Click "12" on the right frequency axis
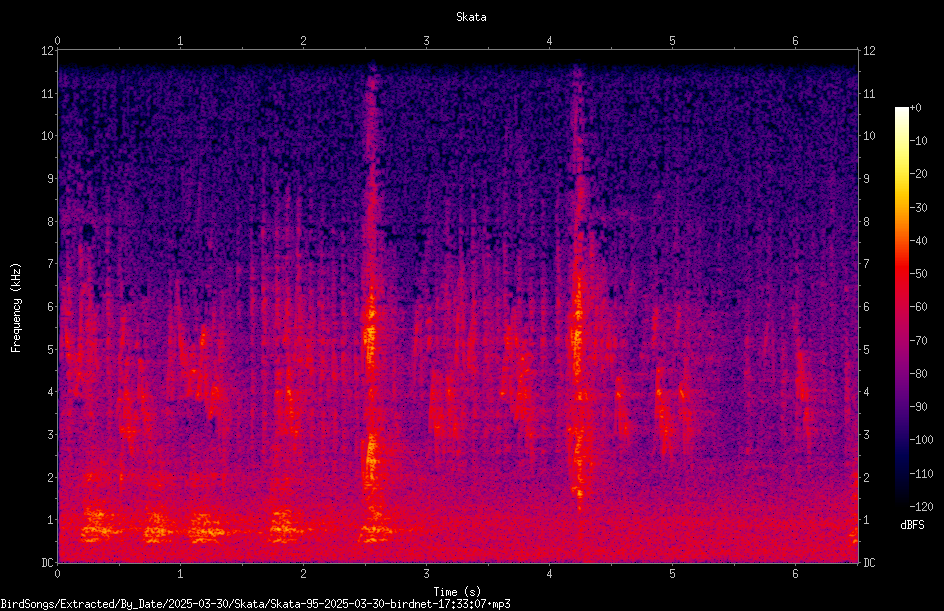 point(869,51)
